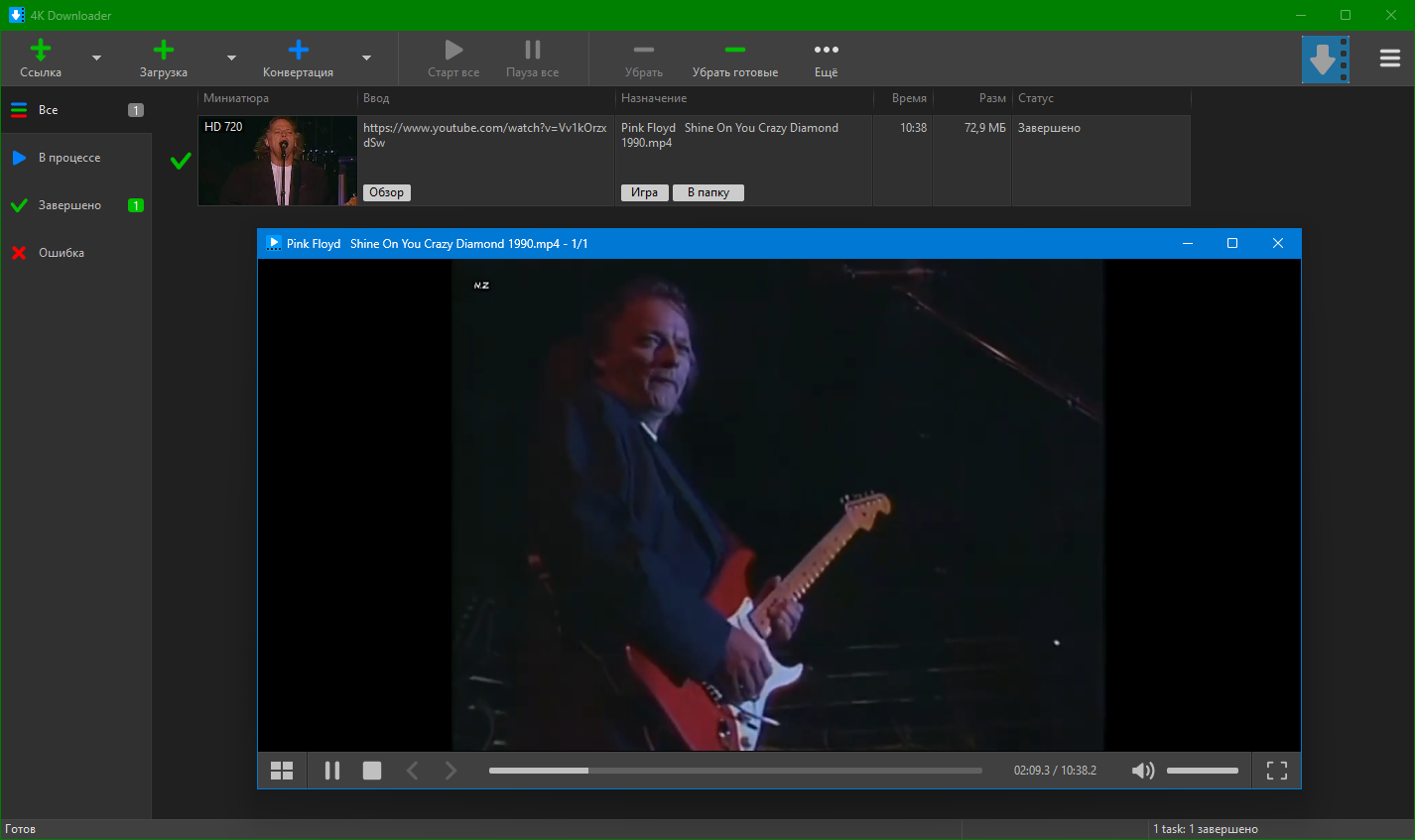Click the В папку button
This screenshot has width=1415, height=840.
click(x=707, y=192)
